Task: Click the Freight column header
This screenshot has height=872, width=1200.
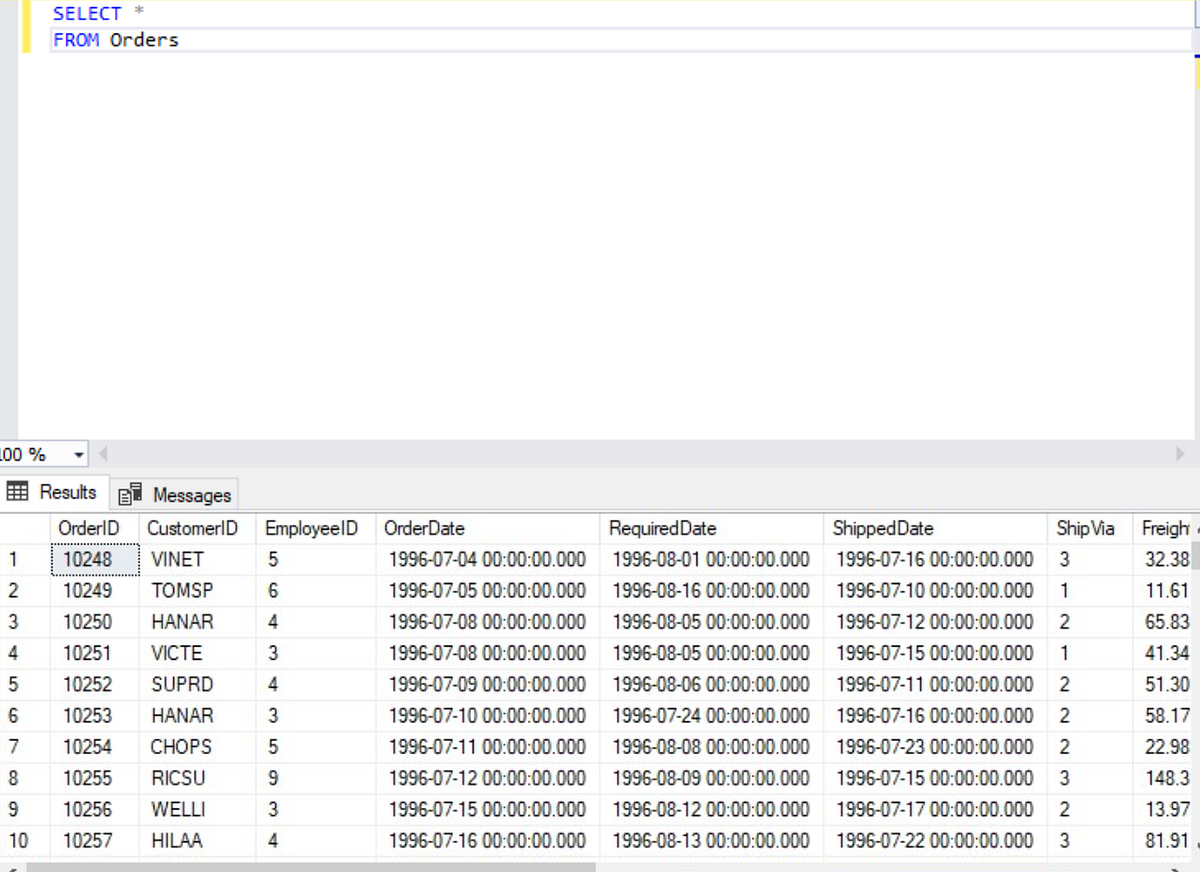Action: (x=1166, y=528)
